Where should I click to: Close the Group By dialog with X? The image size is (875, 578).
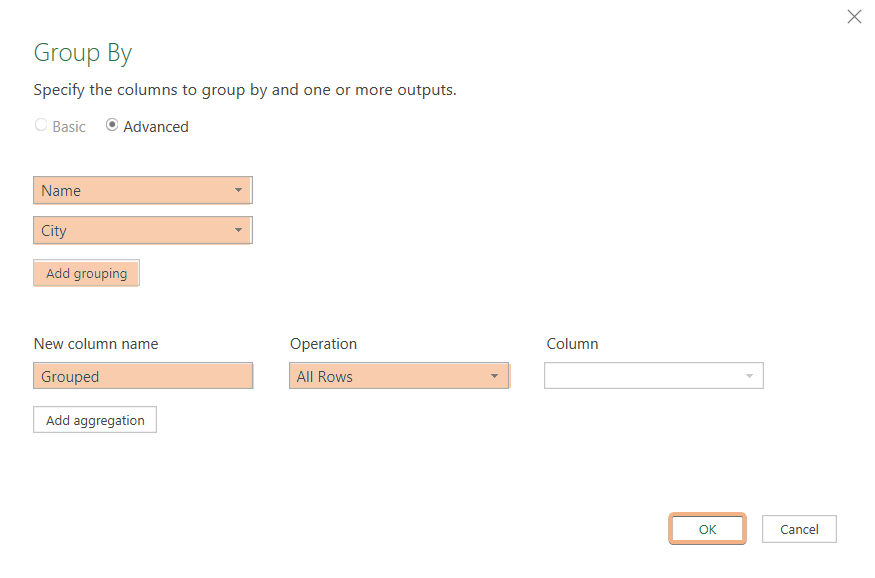pos(854,16)
